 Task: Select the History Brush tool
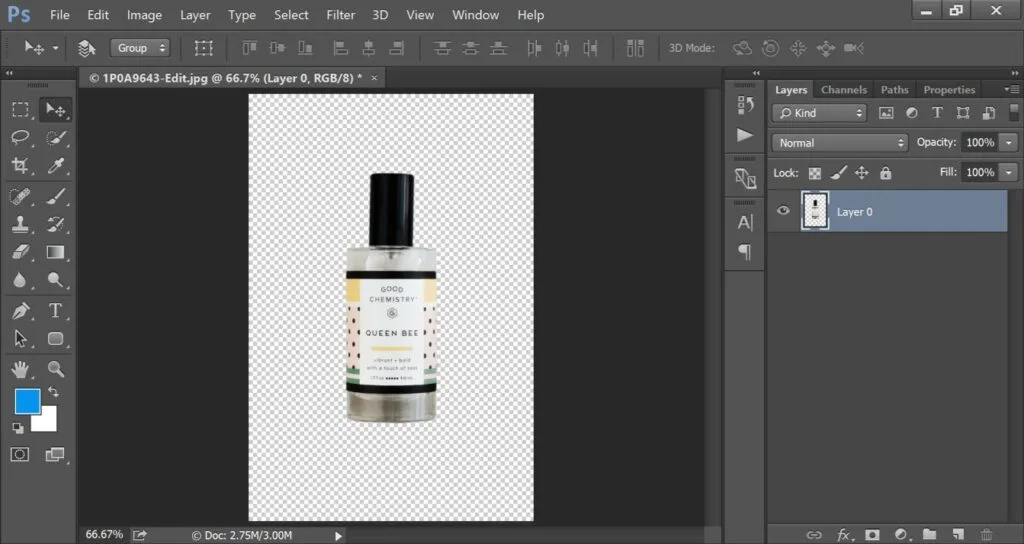(56, 224)
